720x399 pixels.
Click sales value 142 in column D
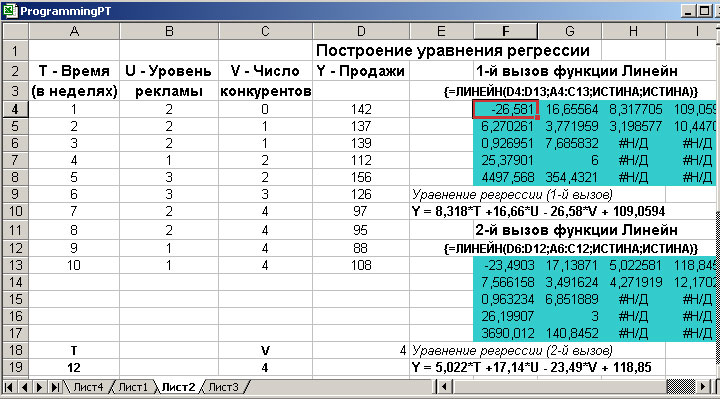[361, 109]
